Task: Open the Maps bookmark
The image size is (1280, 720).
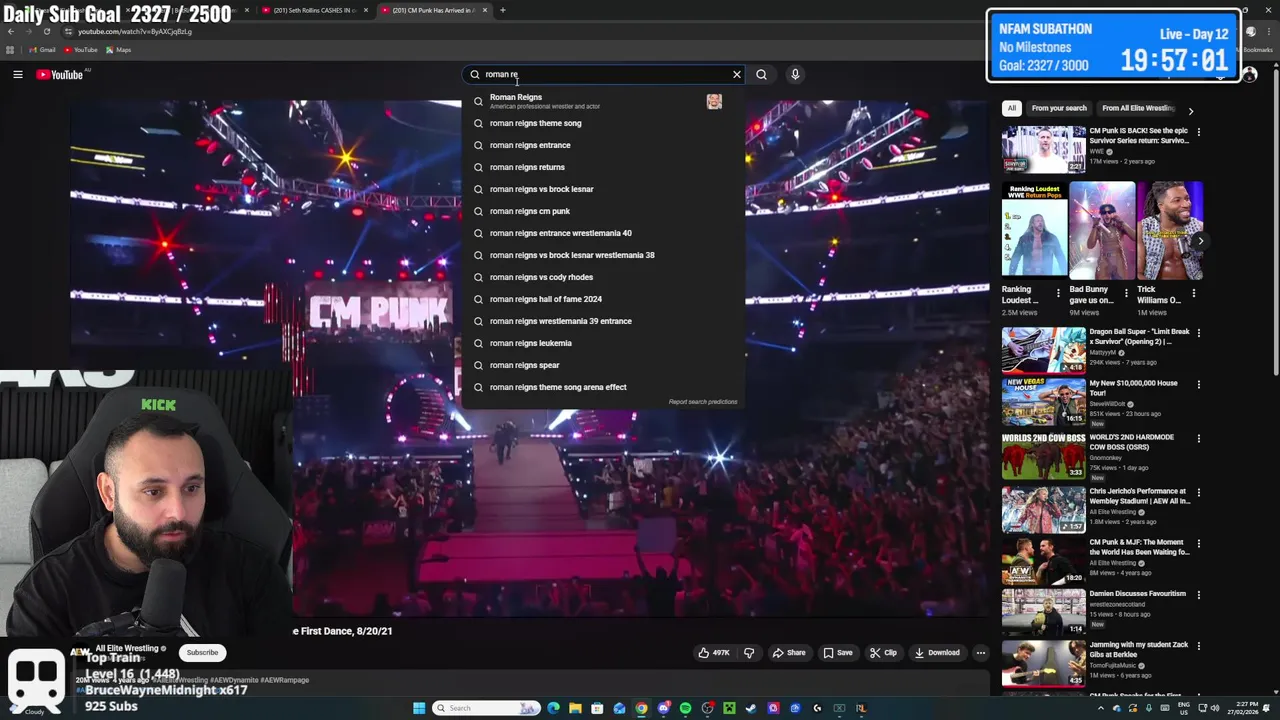Action: pyautogui.click(x=118, y=49)
